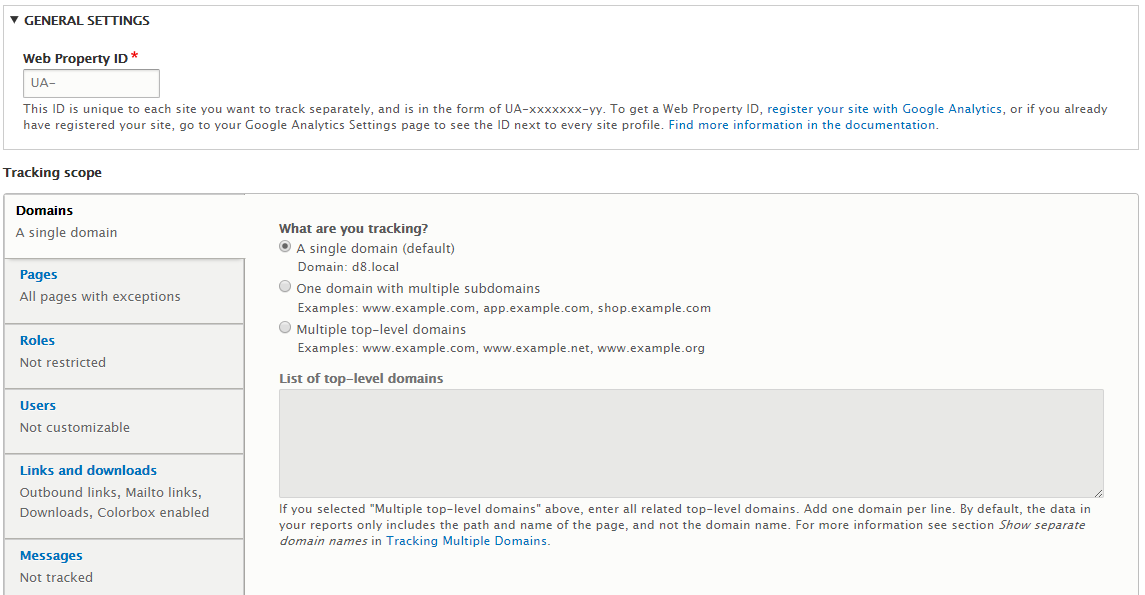The height and width of the screenshot is (595, 1145).
Task: Open register your site with Google Analytics link
Action: pyautogui.click(x=884, y=109)
